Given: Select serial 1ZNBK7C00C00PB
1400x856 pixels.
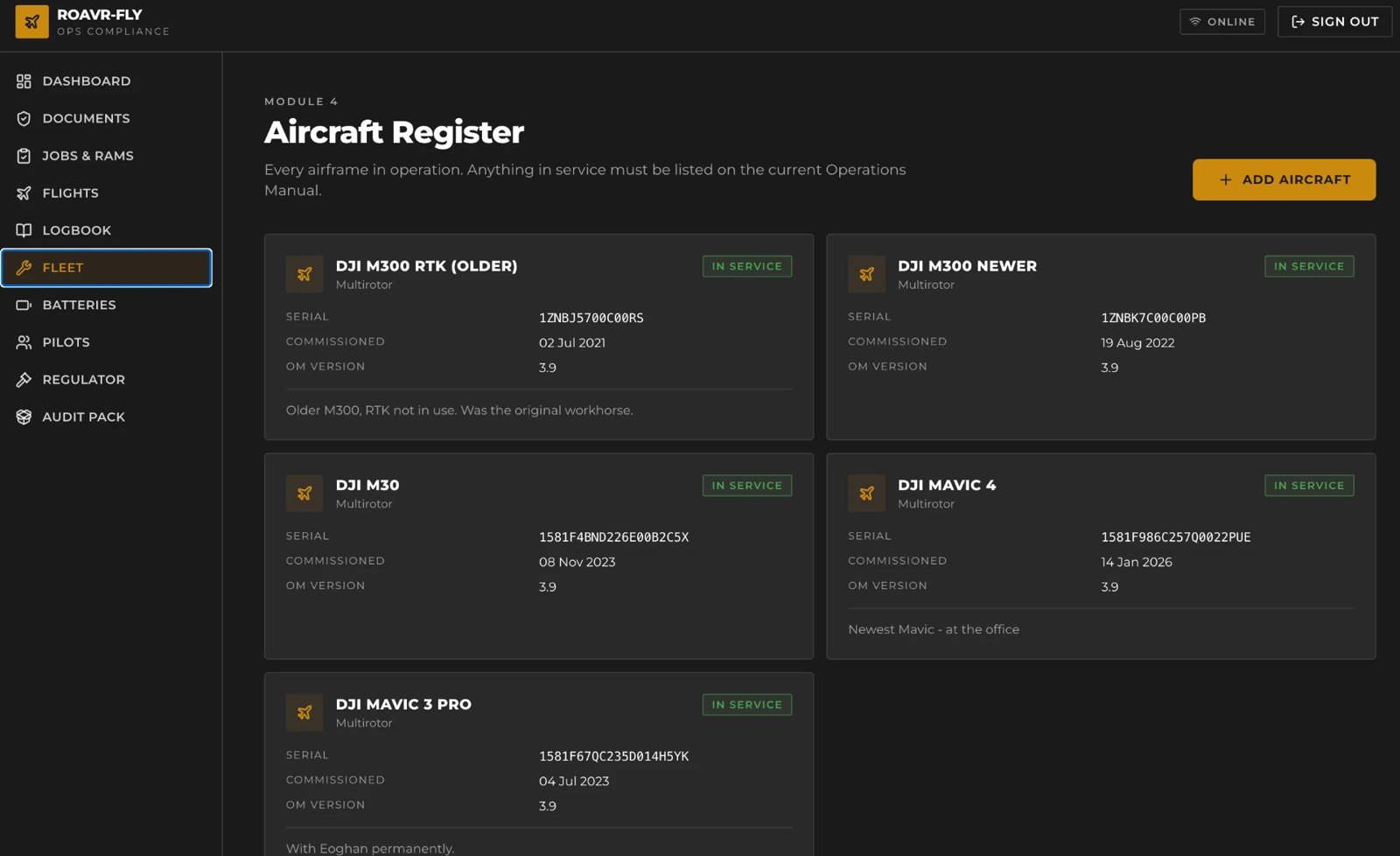Looking at the screenshot, I should click(x=1153, y=318).
